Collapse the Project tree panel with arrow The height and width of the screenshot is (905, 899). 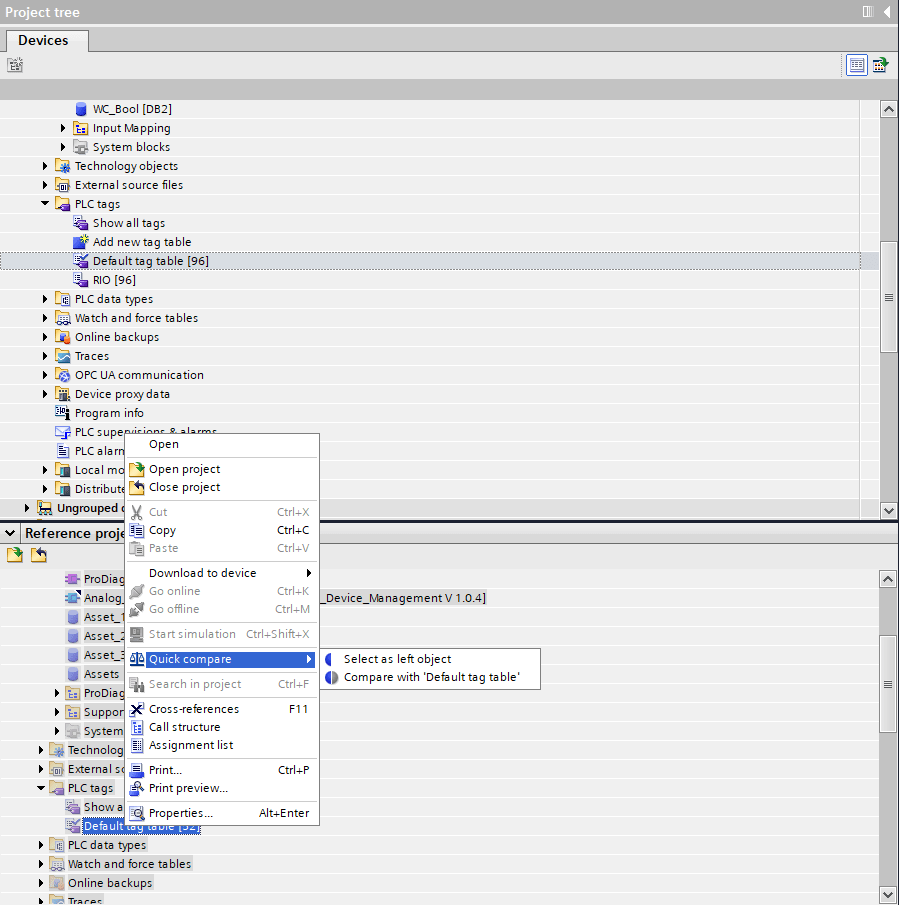(x=886, y=12)
